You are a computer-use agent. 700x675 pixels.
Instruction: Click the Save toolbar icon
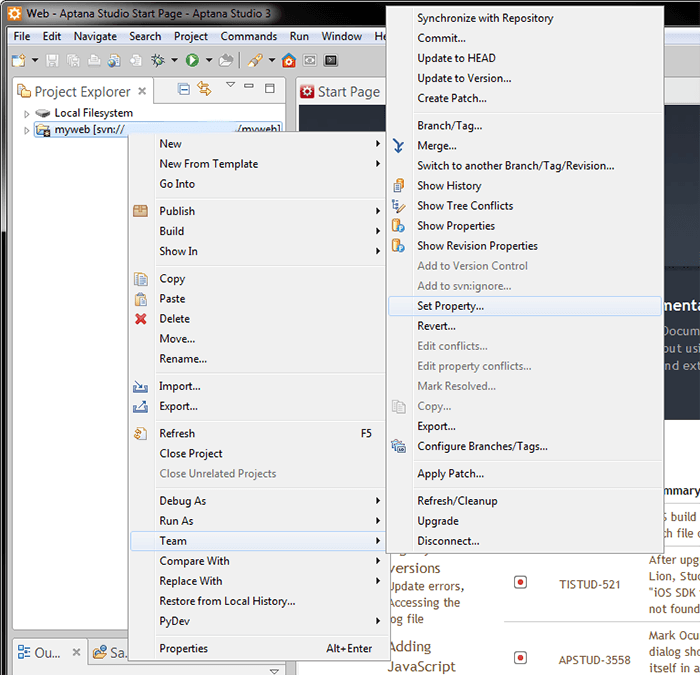click(x=52, y=60)
